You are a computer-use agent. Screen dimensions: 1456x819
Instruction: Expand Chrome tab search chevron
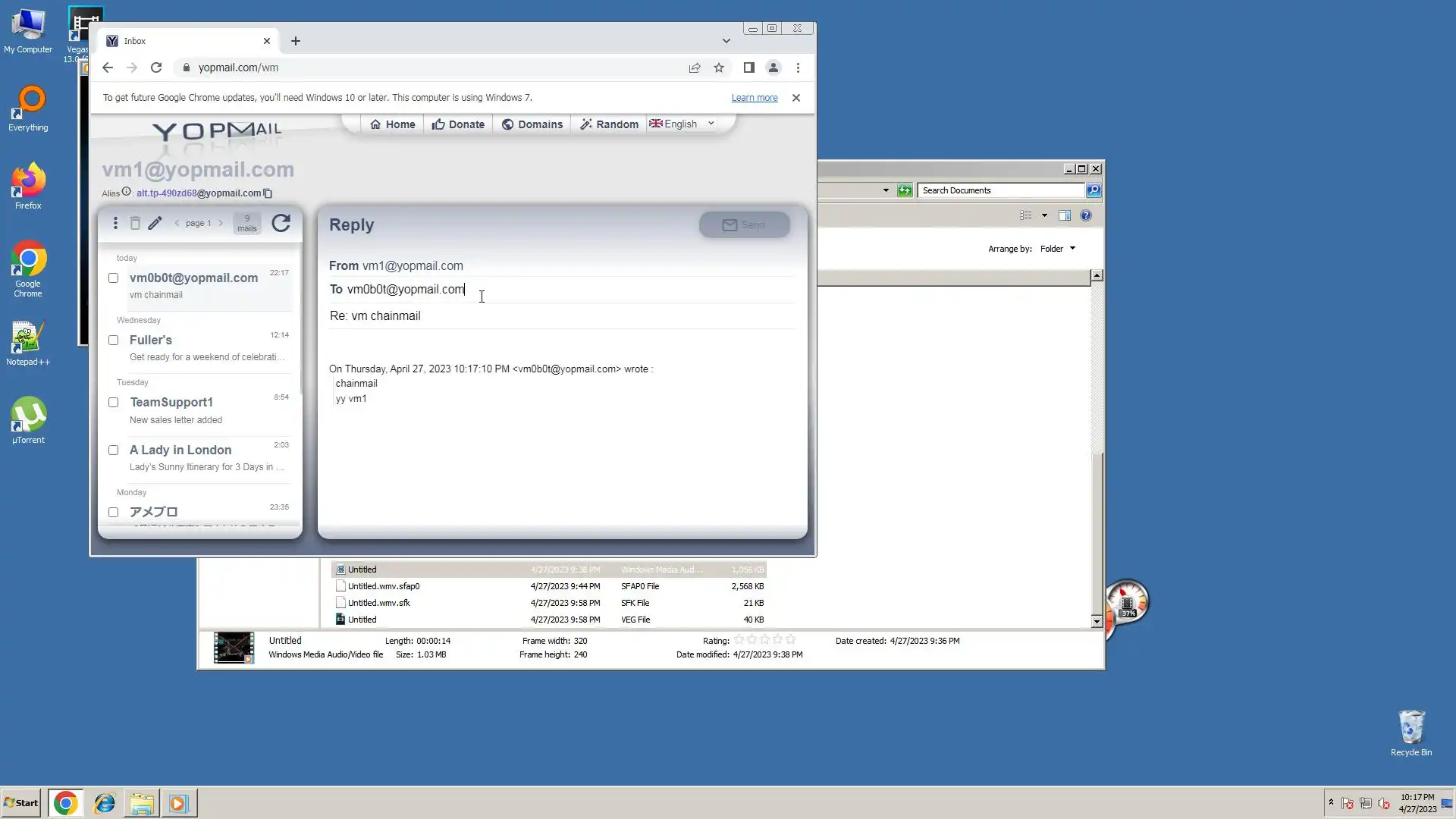[x=726, y=41]
